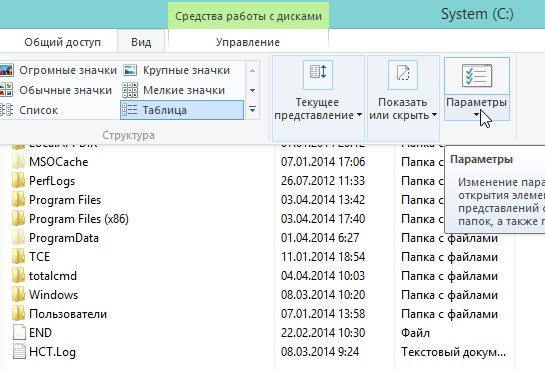Click date 26.07.2012 11:33
This screenshot has height=370, width=545.
point(323,181)
